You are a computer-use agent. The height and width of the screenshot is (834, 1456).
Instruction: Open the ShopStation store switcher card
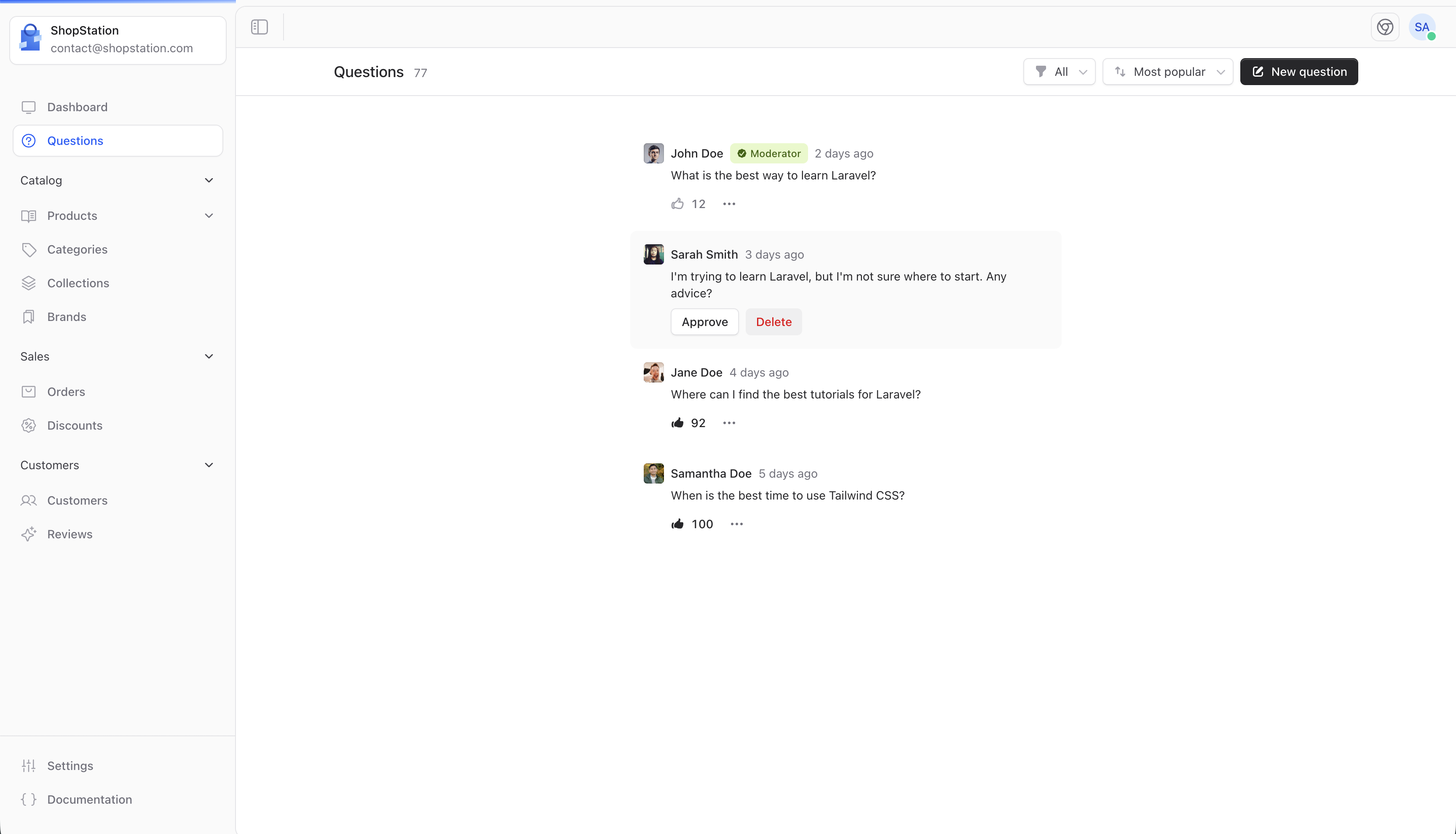coord(118,40)
